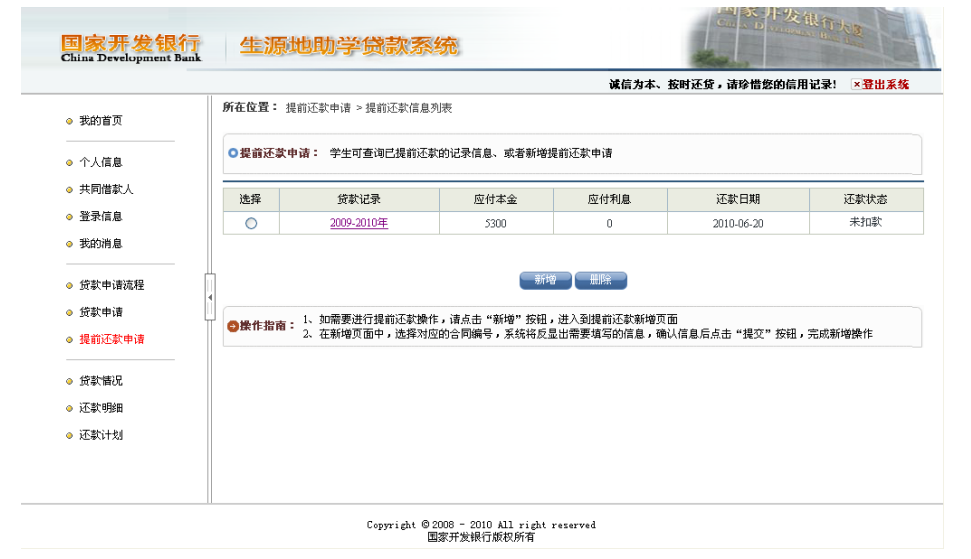Click the orange arrow icon beside 操作指南
The image size is (971, 559).
[233, 326]
